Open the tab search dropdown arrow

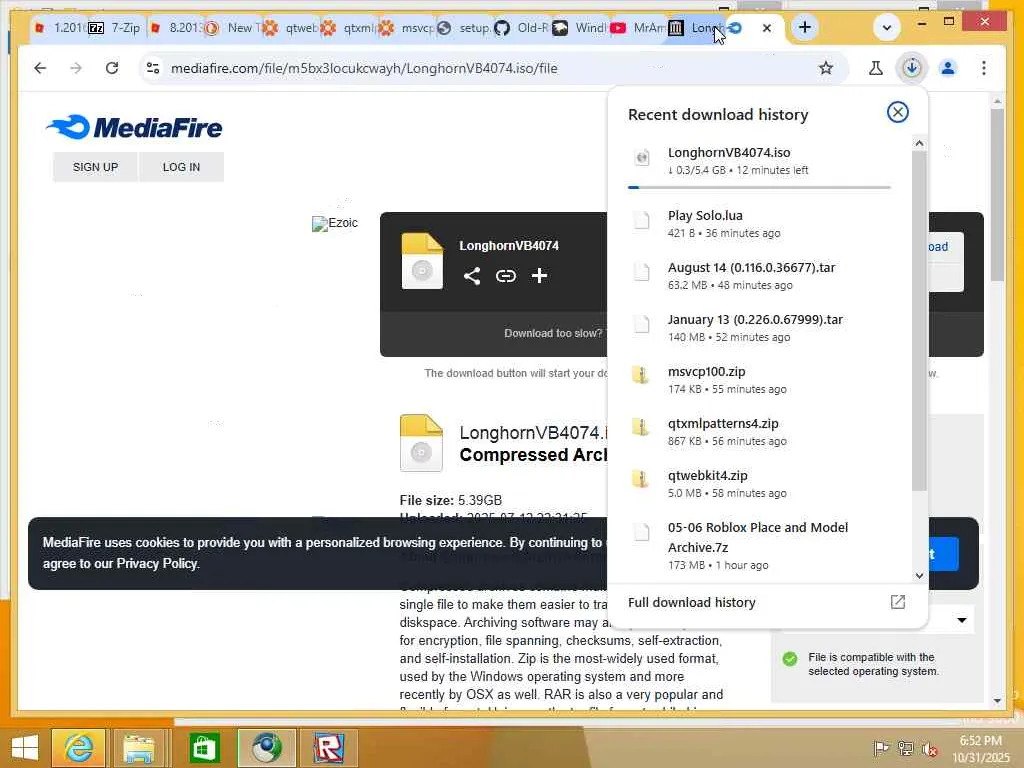click(886, 27)
